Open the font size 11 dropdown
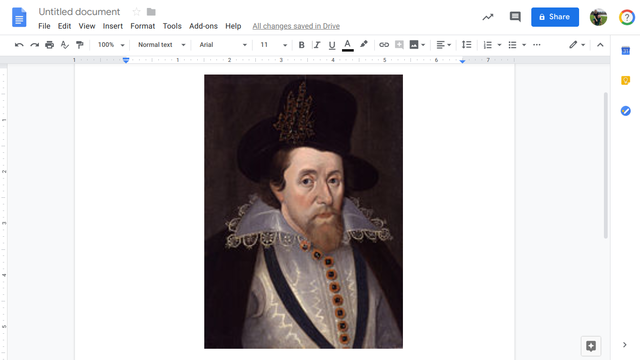Screen dimensions: 640x360 tap(273, 45)
